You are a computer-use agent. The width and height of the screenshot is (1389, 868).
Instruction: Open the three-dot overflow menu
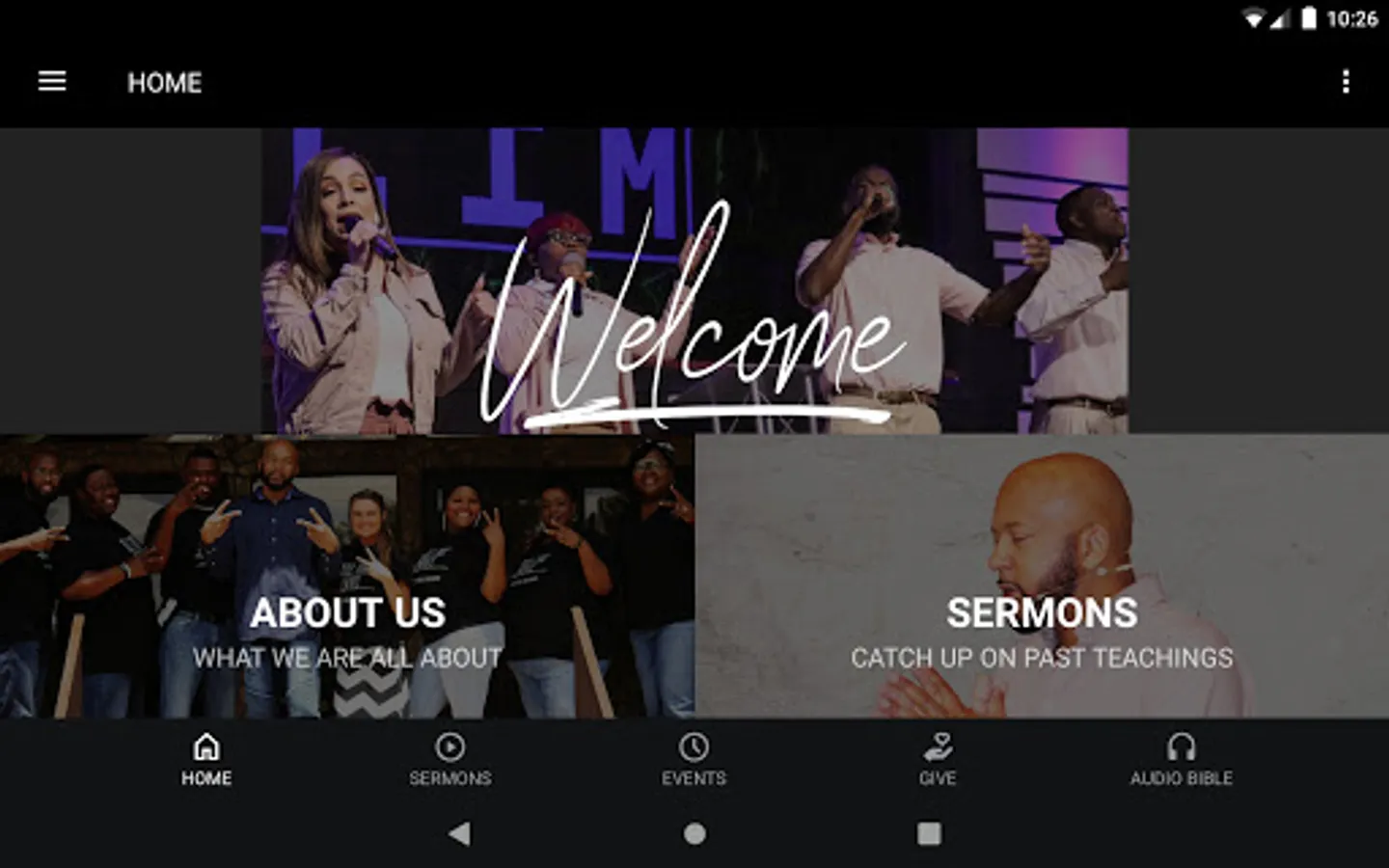[x=1346, y=82]
